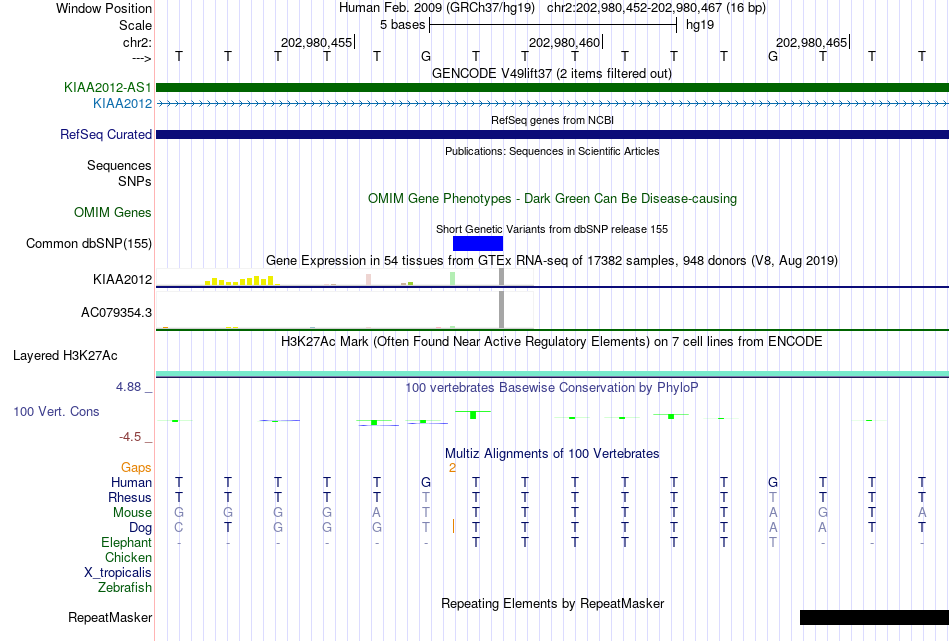Screen dimensions: 950x641
Task: Click the Gaps row label
Action: pos(136,468)
